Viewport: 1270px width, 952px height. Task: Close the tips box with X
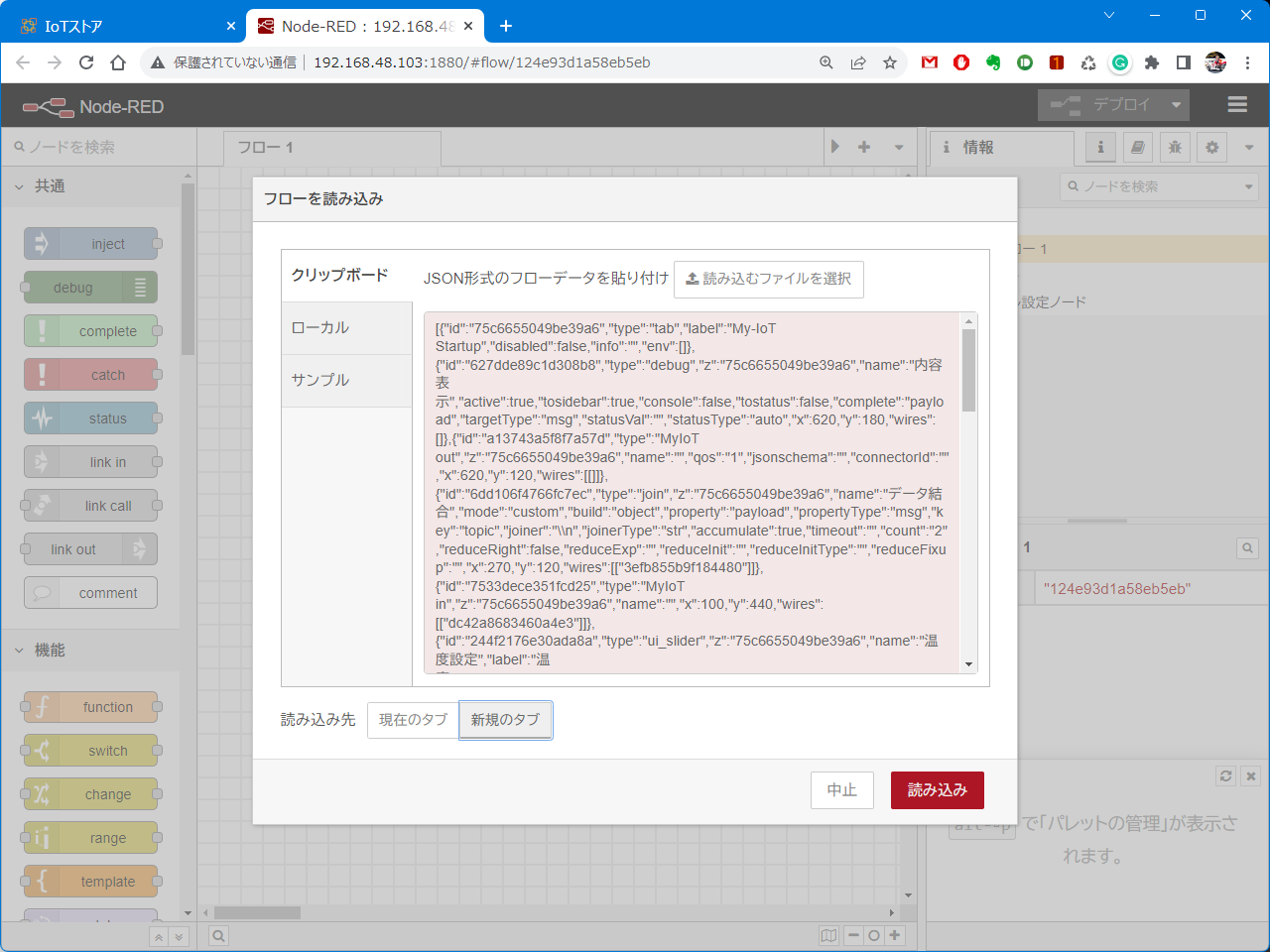1251,776
